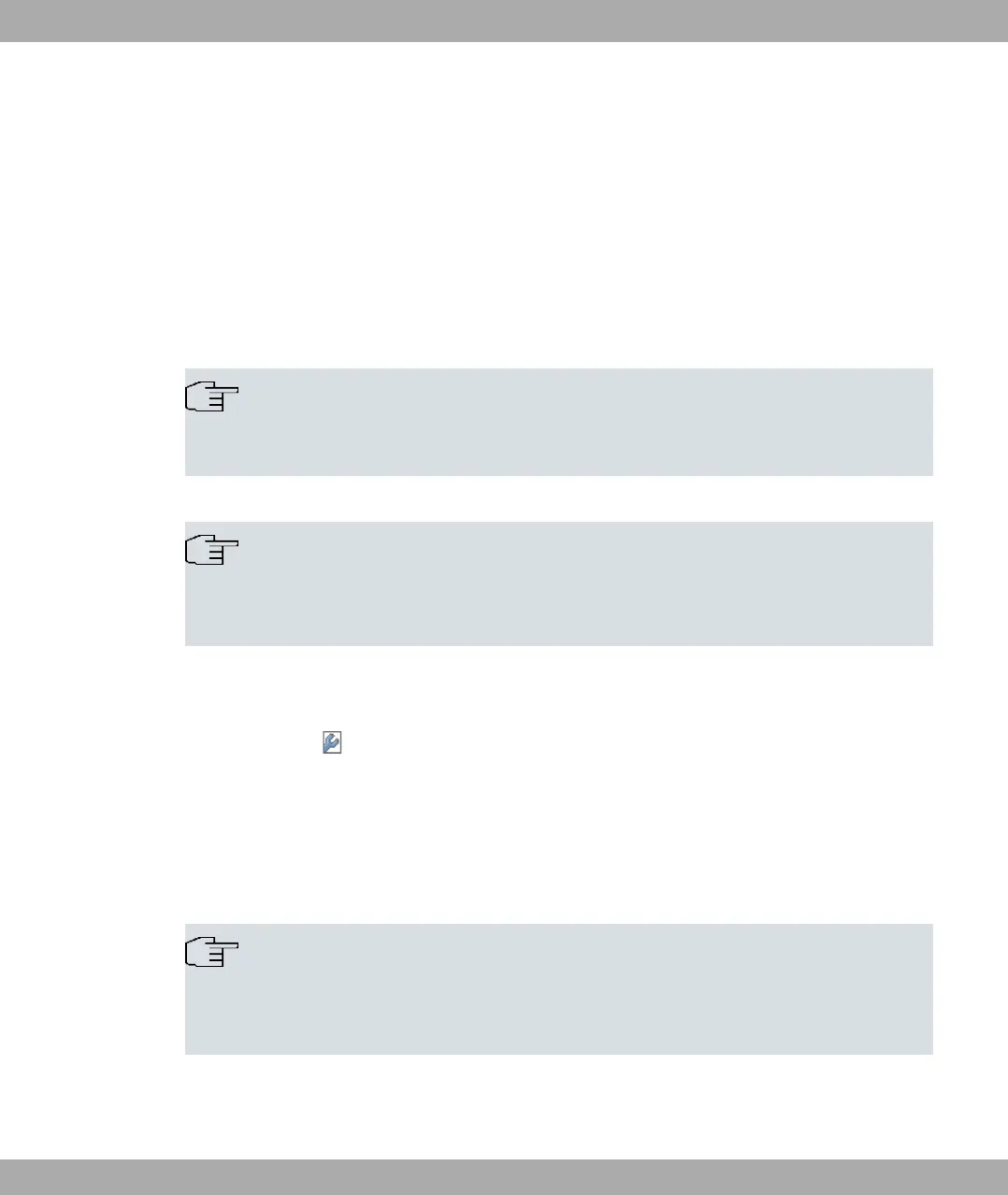Image resolution: width=1008 pixels, height=1195 pixels.
Task: Click the dark gray footer bar at bottom
Action: coord(504,1176)
